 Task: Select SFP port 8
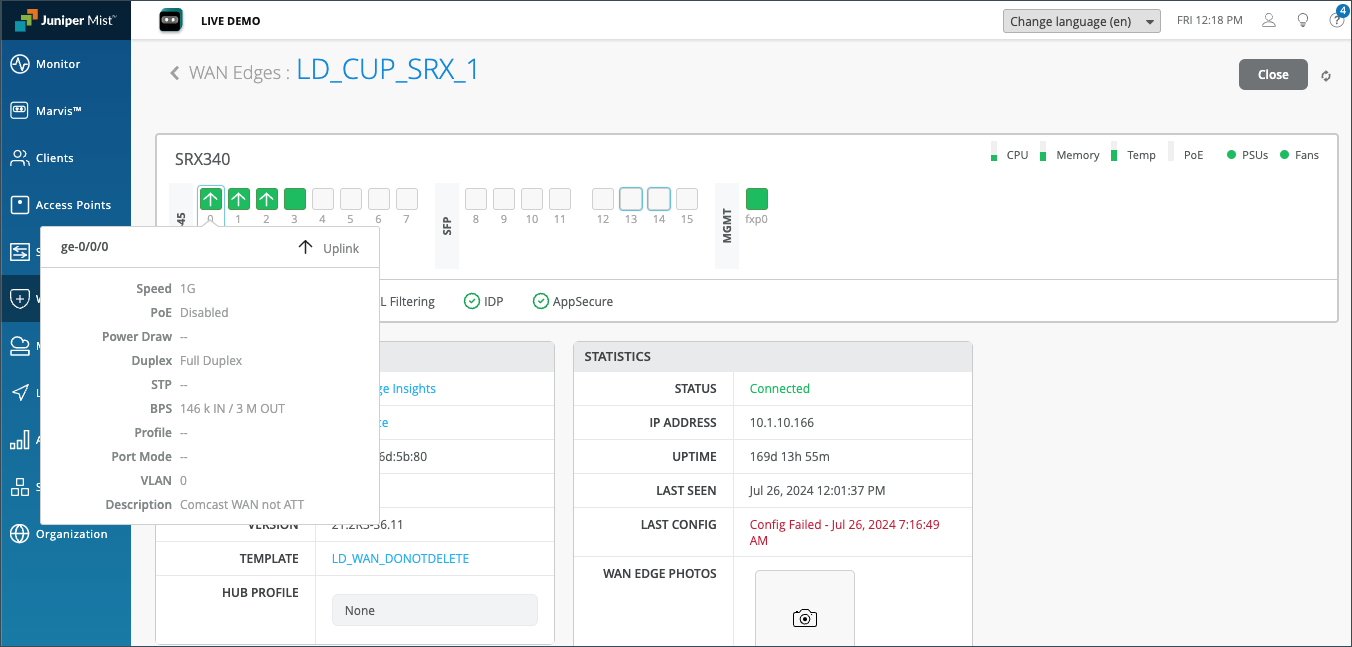(x=476, y=199)
